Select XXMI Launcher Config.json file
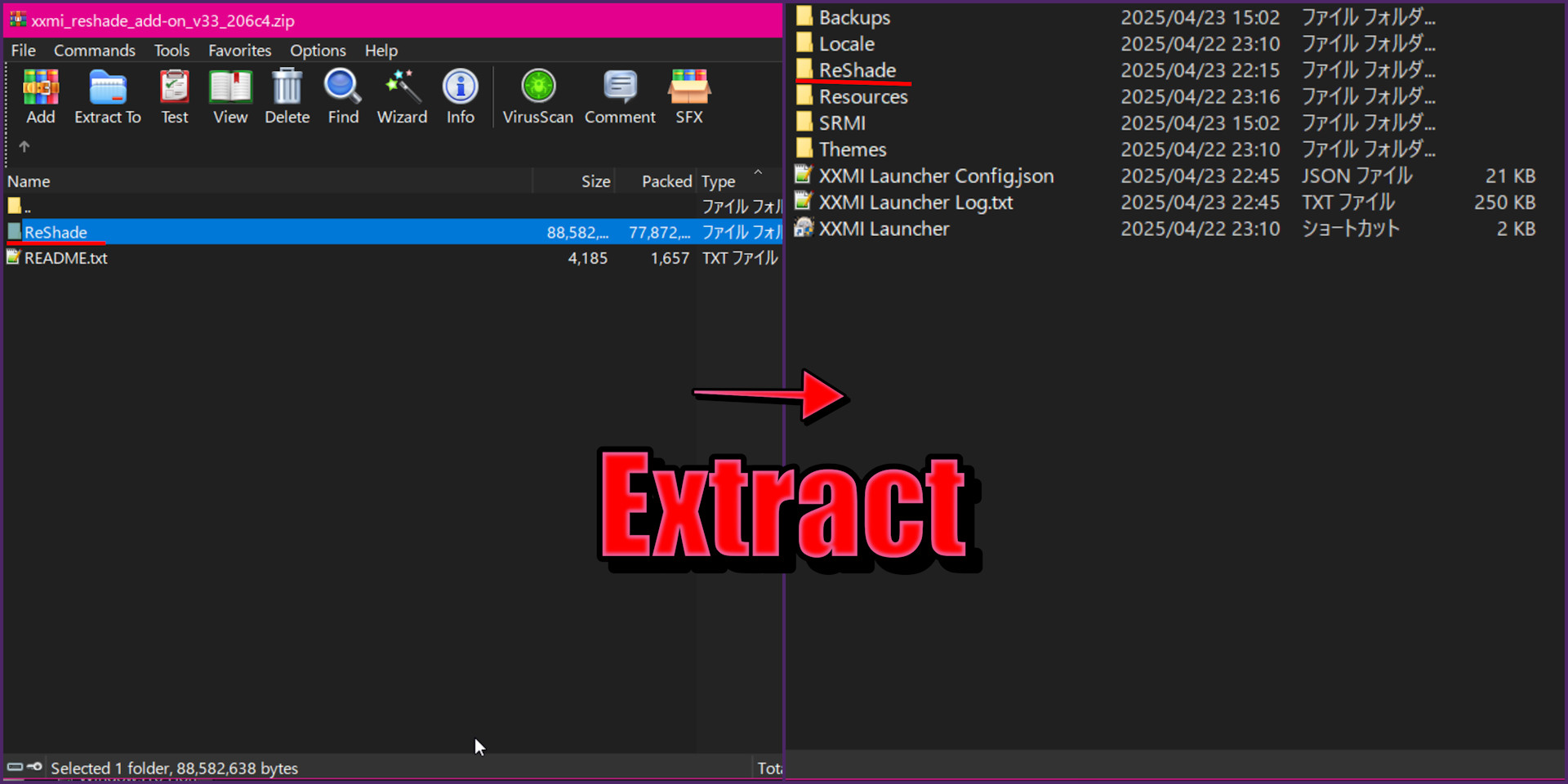The image size is (1568, 784). click(936, 176)
